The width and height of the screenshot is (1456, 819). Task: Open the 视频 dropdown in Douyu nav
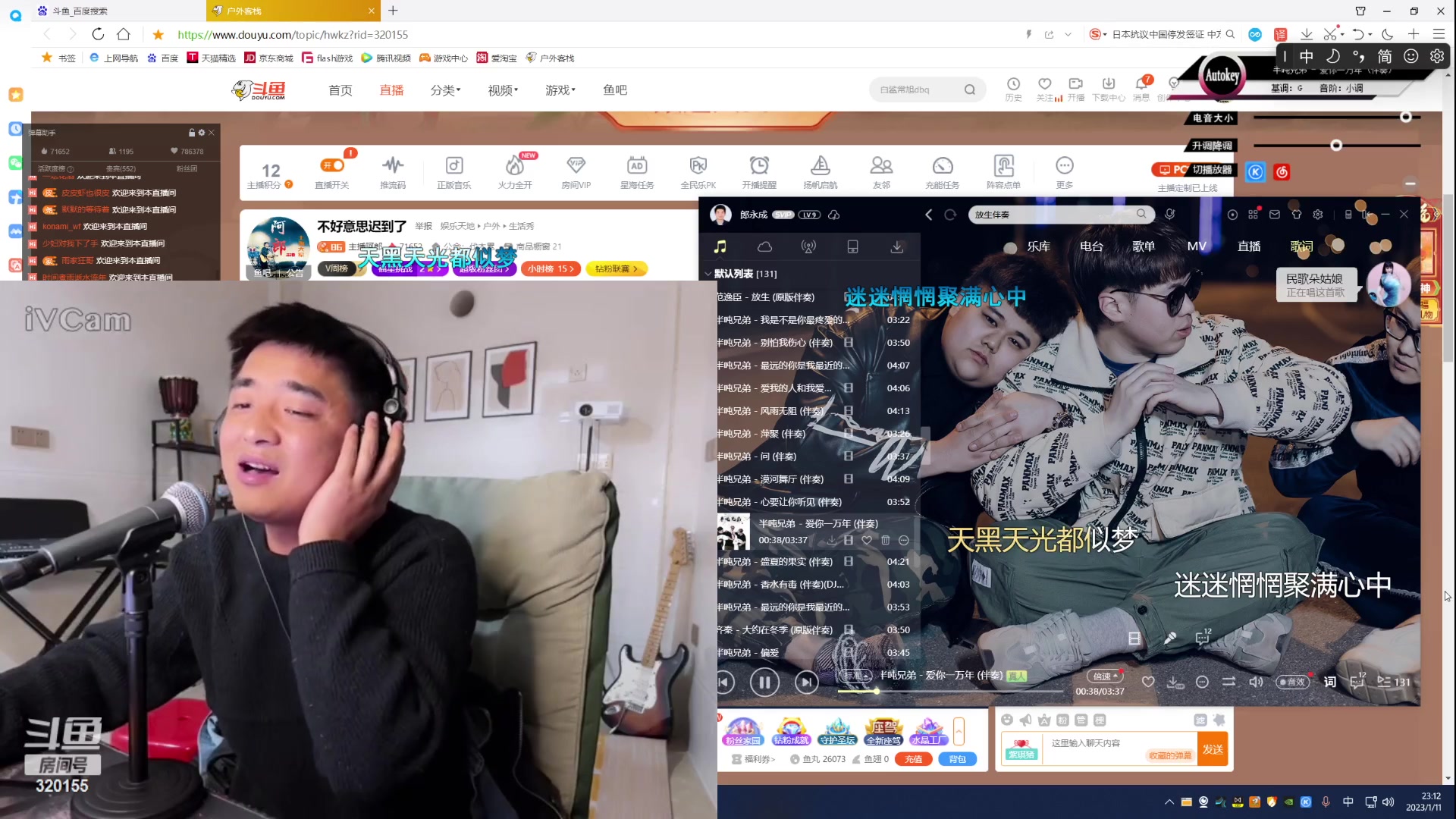(503, 90)
